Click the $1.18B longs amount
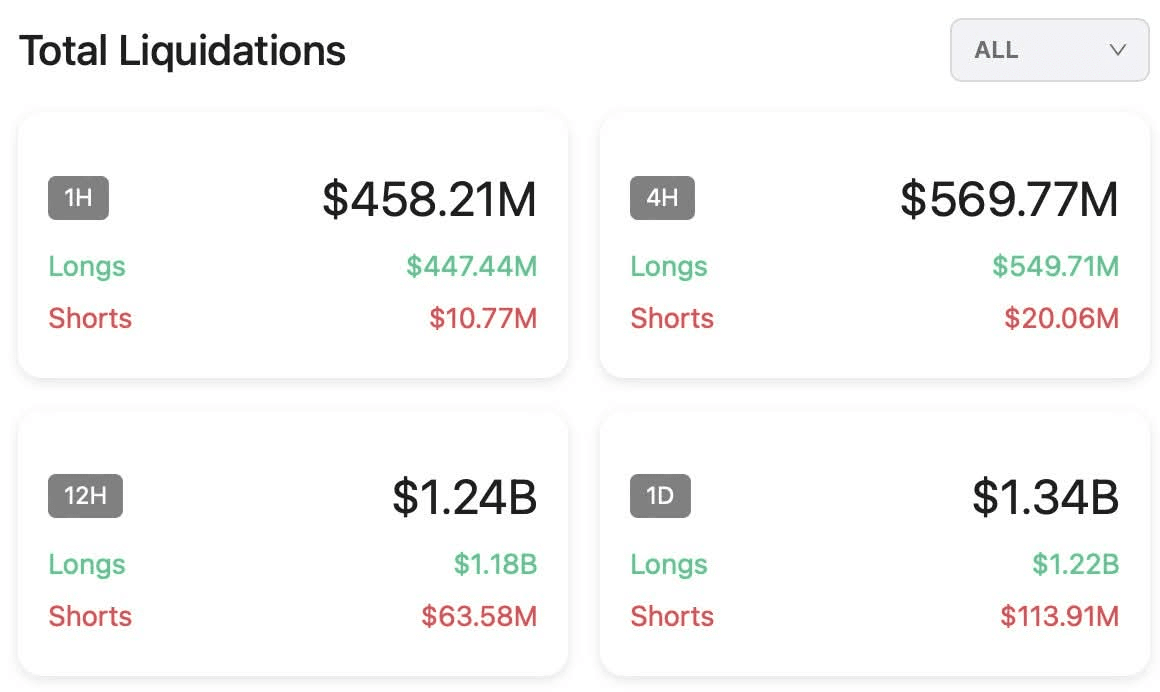 click(495, 565)
